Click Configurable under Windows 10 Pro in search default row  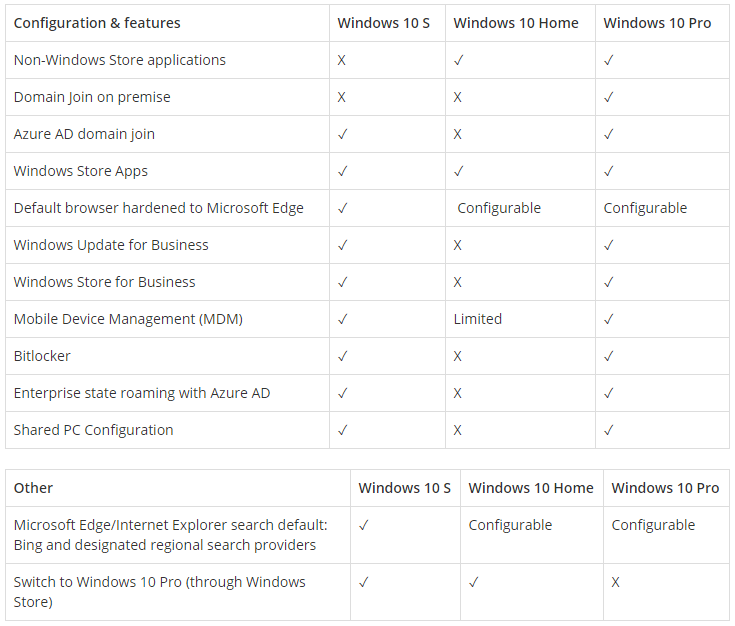pos(653,525)
